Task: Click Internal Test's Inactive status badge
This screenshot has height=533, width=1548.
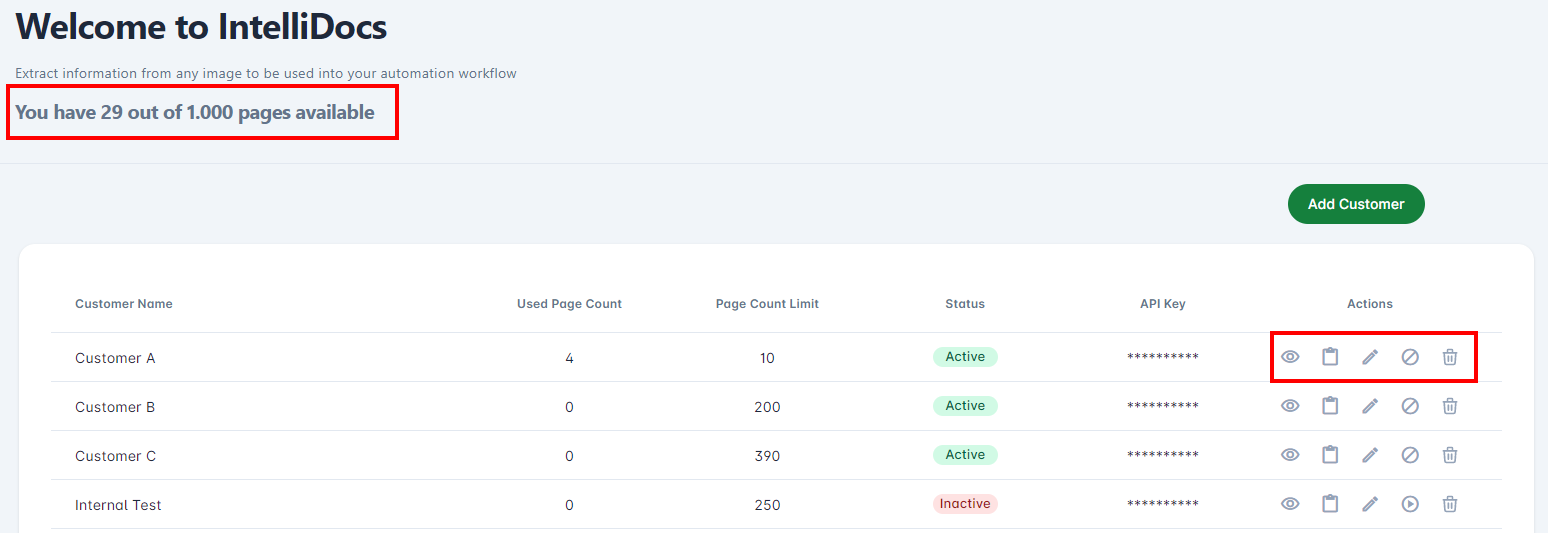Action: coord(965,504)
